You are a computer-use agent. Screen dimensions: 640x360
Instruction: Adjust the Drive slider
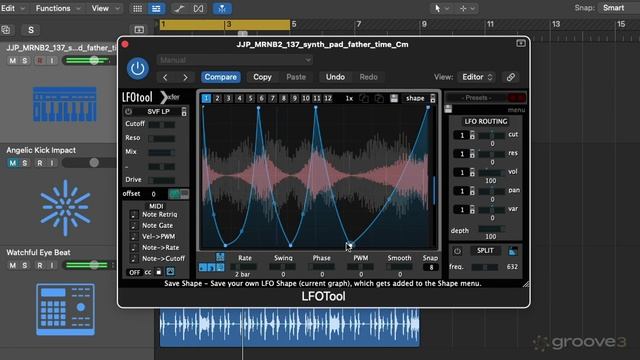pyautogui.click(x=162, y=180)
